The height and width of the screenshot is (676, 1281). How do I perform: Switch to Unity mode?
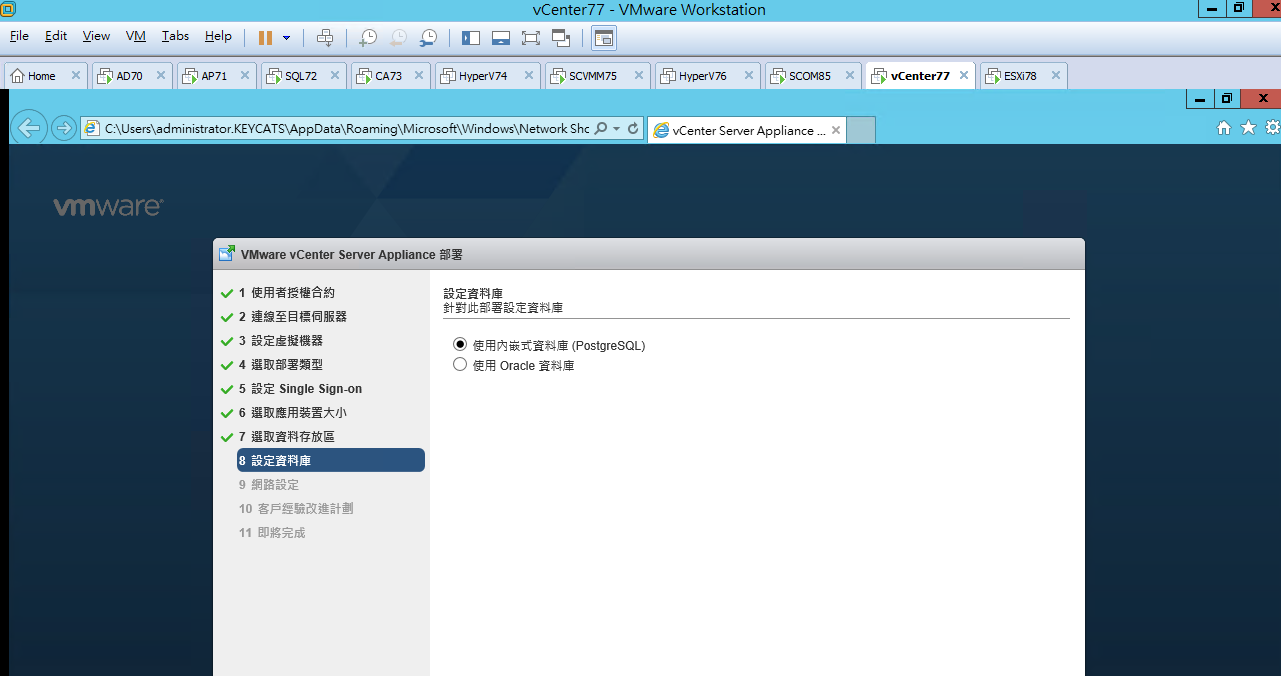click(x=561, y=37)
